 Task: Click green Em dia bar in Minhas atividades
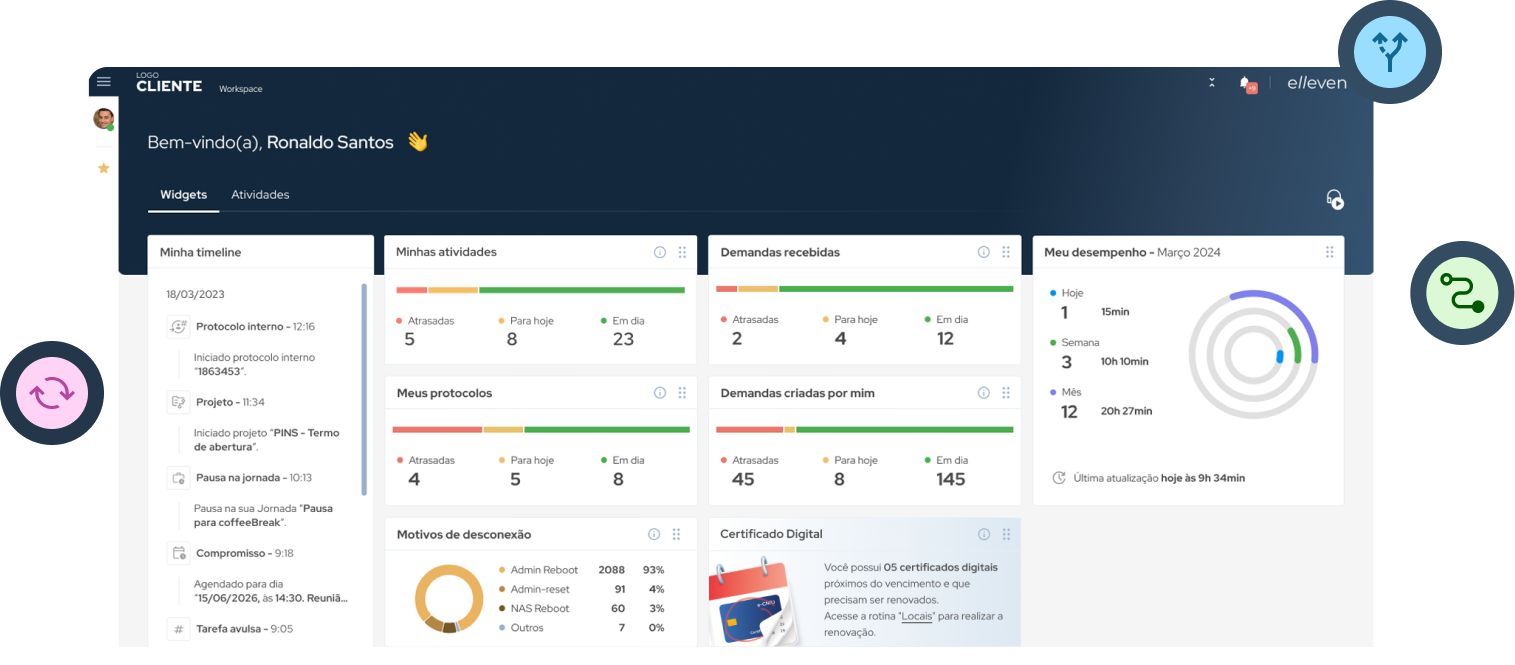[581, 290]
